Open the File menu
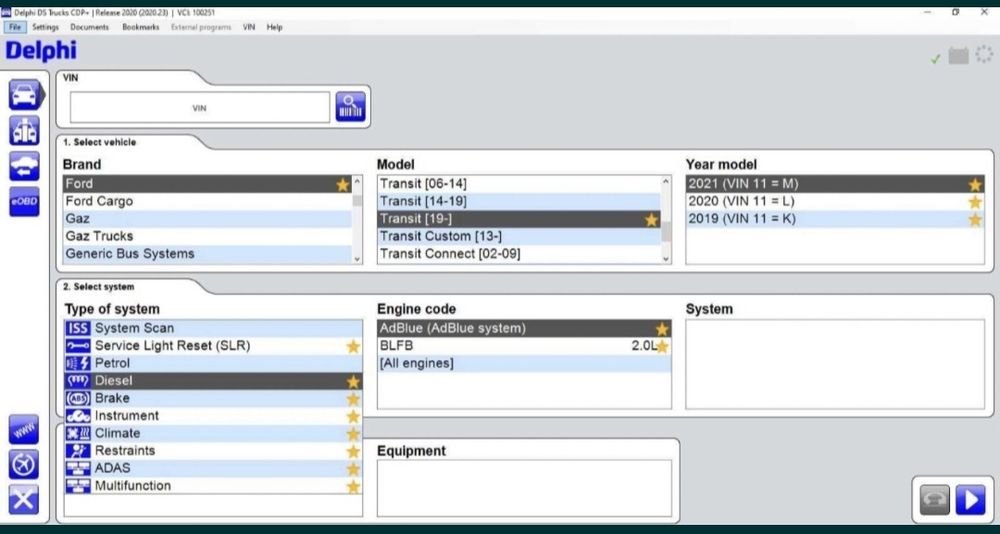Screen dimensions: 1000x534 click(15, 27)
